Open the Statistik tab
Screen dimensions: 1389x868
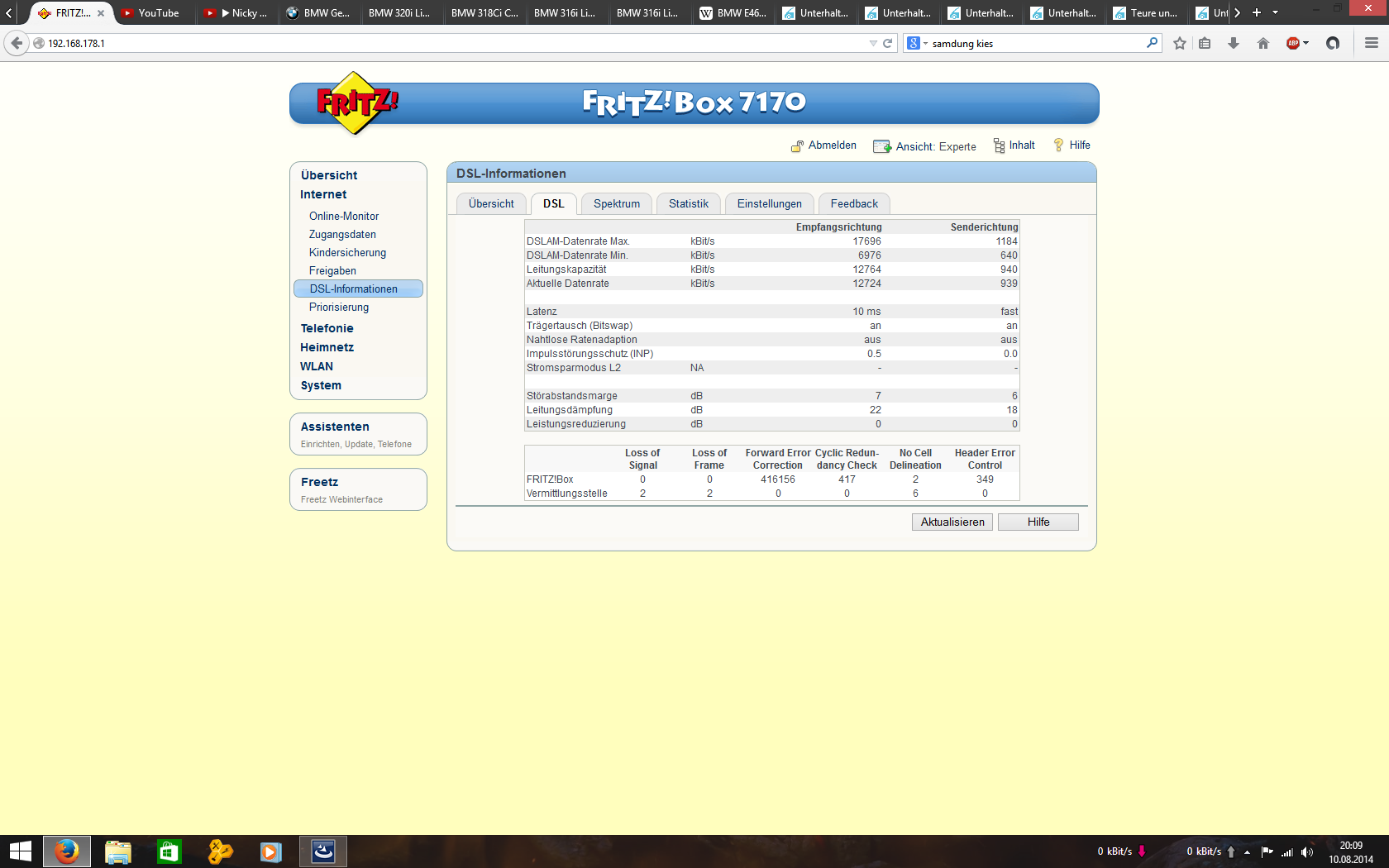coord(689,203)
